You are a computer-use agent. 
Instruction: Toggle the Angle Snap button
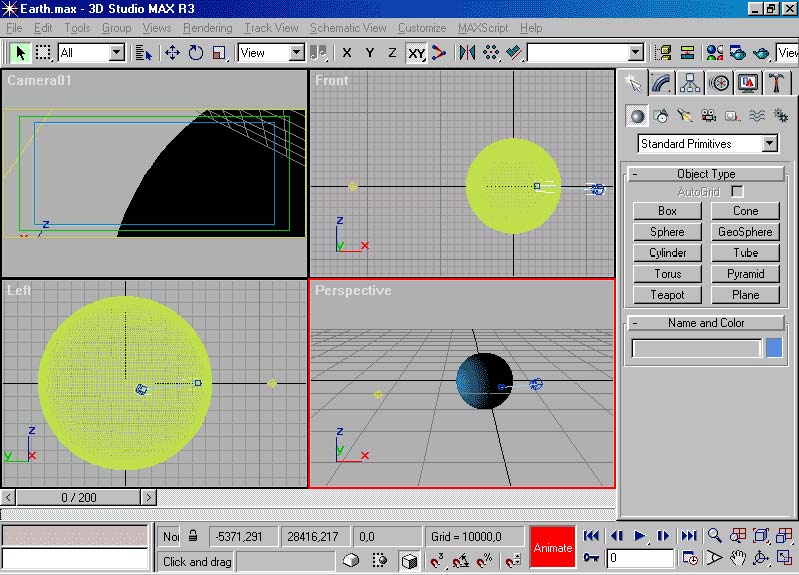click(x=460, y=561)
